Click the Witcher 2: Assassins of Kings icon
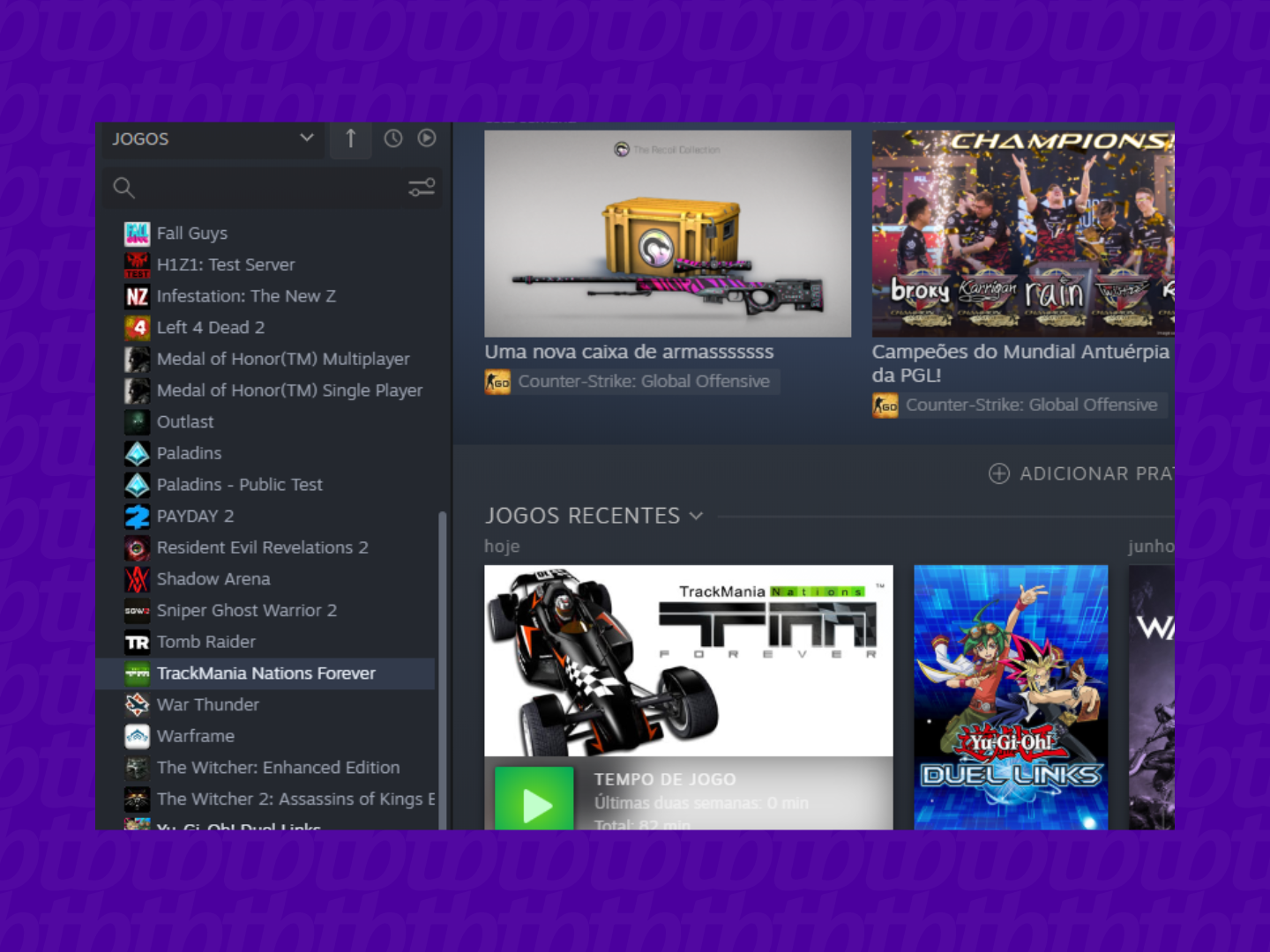The image size is (1270, 952). coord(137,800)
